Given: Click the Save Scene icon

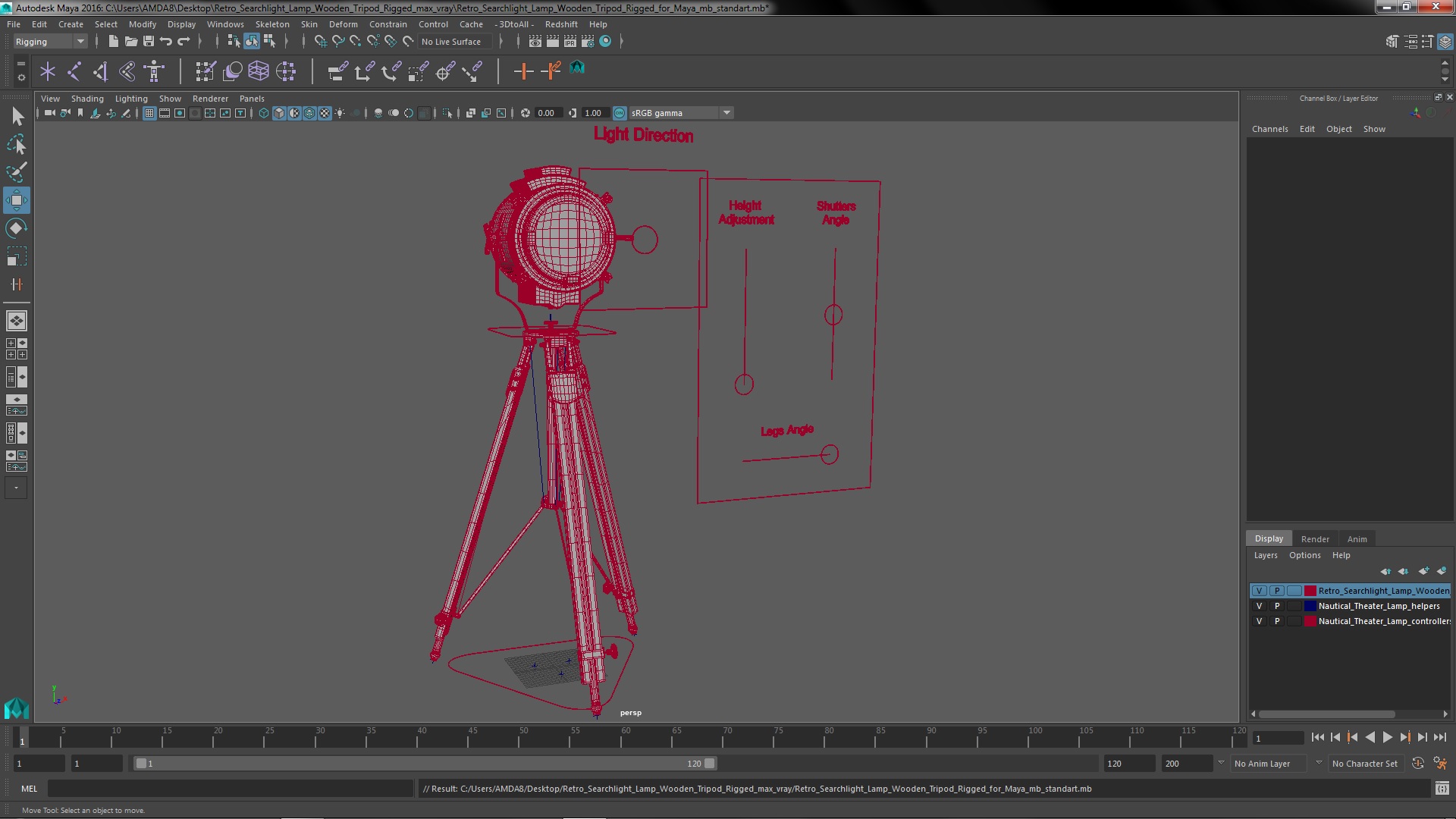Looking at the screenshot, I should click(x=149, y=41).
